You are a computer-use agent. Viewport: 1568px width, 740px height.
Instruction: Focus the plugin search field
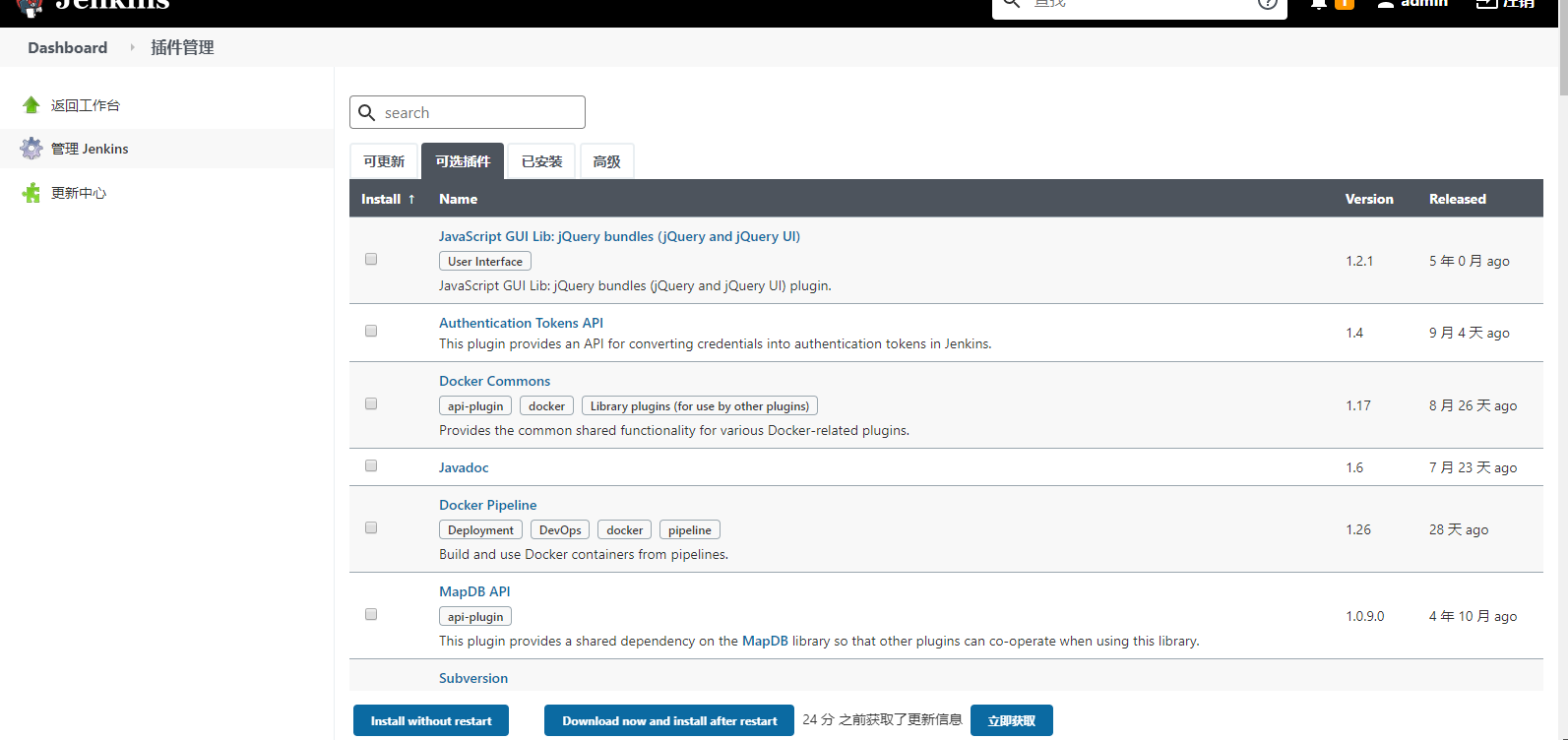tap(468, 112)
